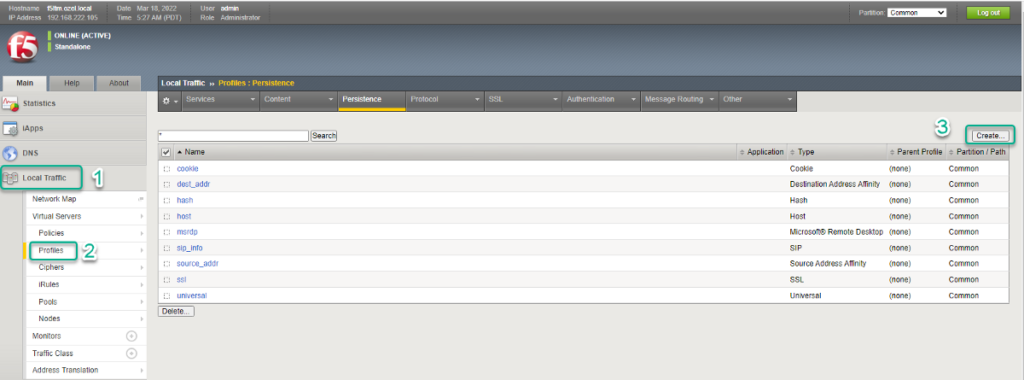The height and width of the screenshot is (380, 1024).
Task: Expand the Other profile menu
Action: 758,100
